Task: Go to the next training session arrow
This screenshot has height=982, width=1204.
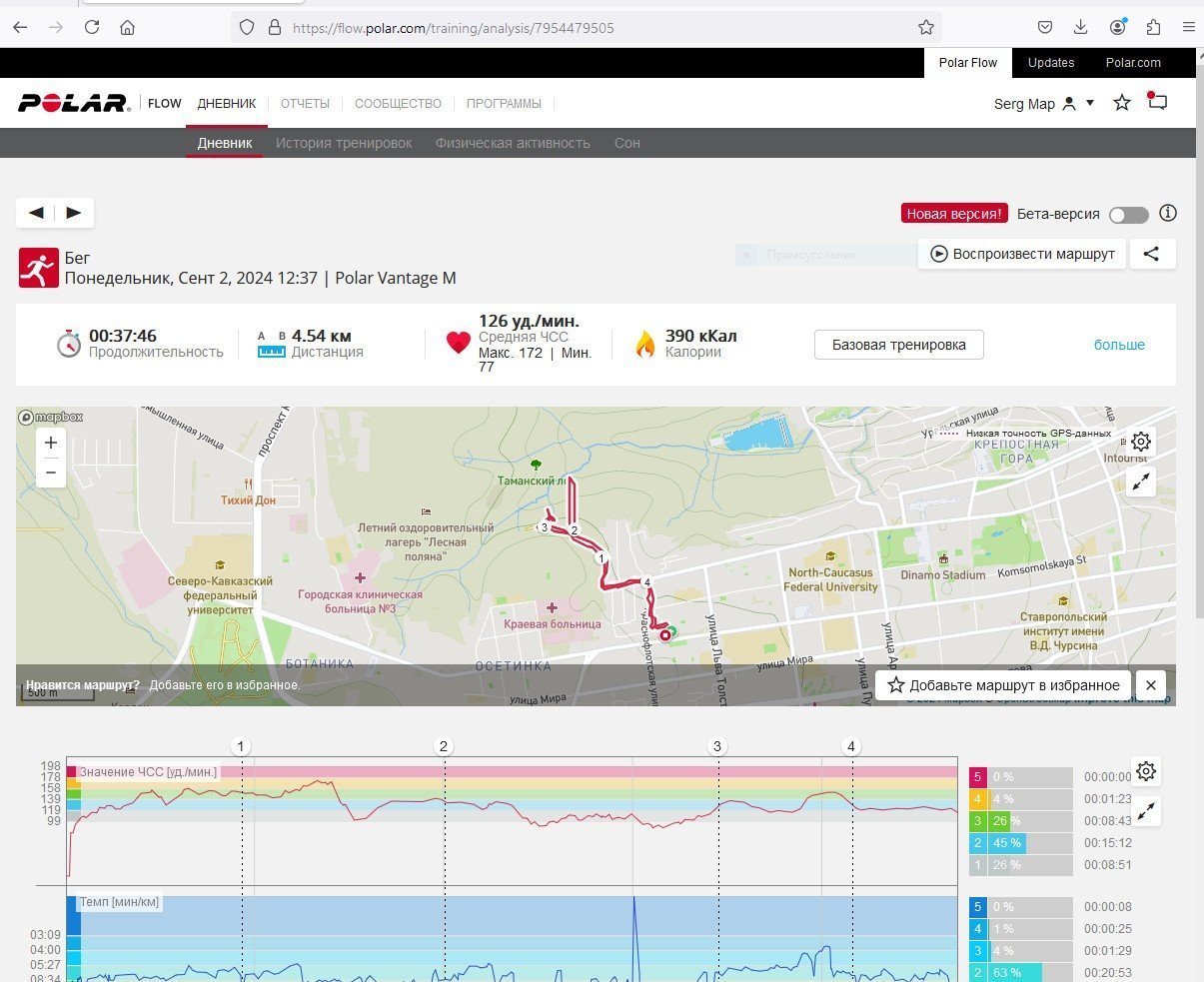Action: pos(74,212)
